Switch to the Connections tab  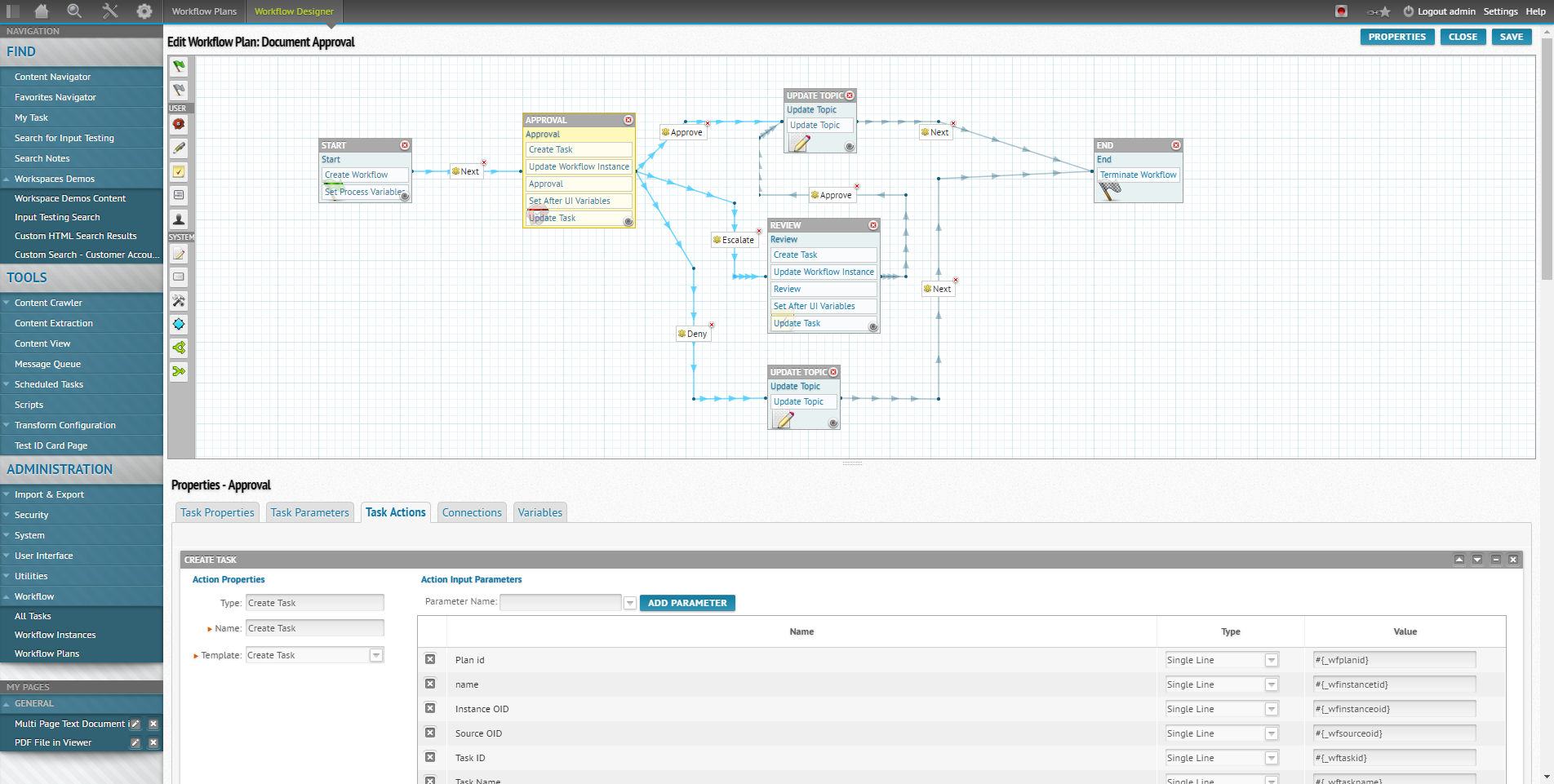pos(472,512)
